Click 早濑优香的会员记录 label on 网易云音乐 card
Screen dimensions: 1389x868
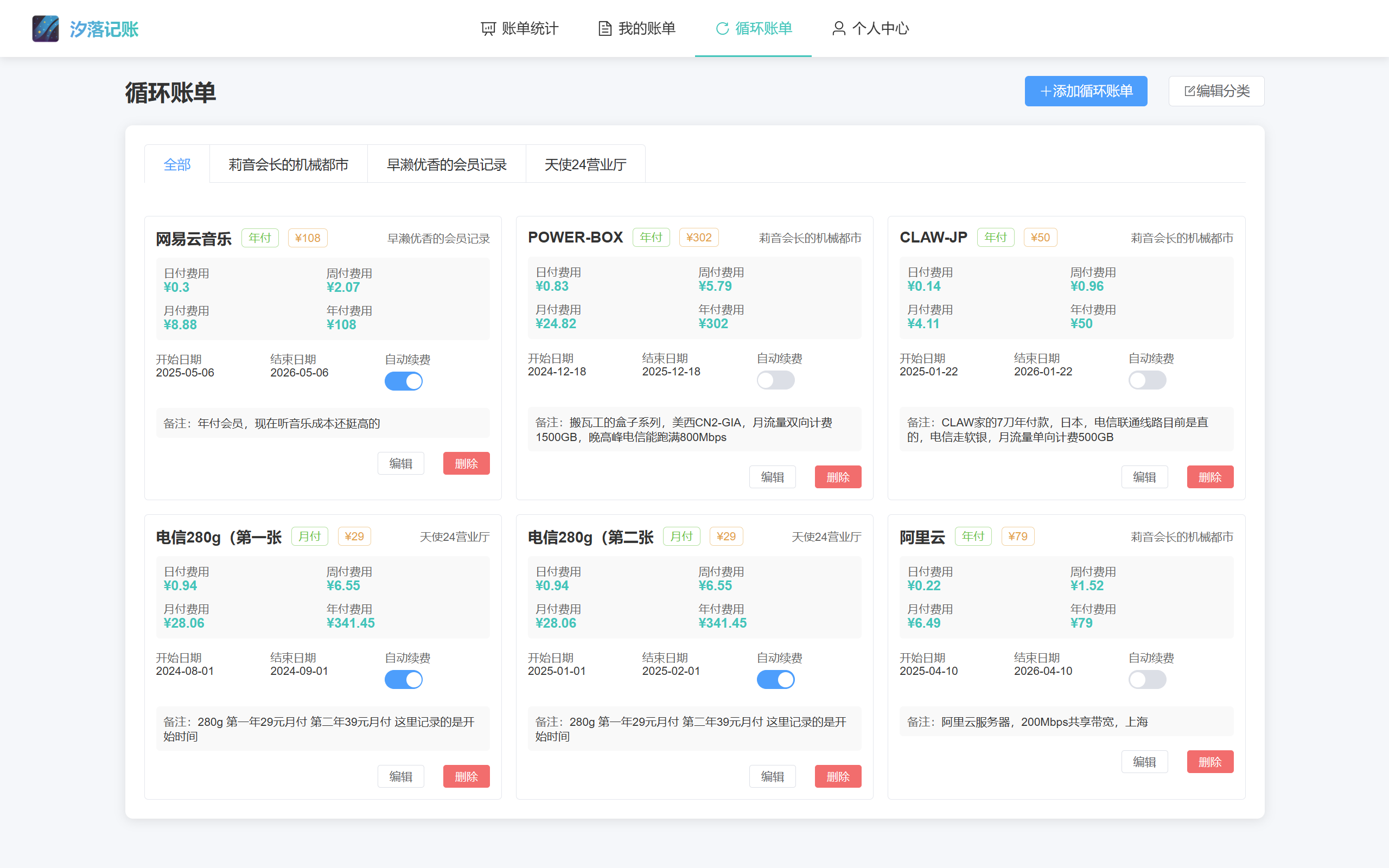point(438,238)
